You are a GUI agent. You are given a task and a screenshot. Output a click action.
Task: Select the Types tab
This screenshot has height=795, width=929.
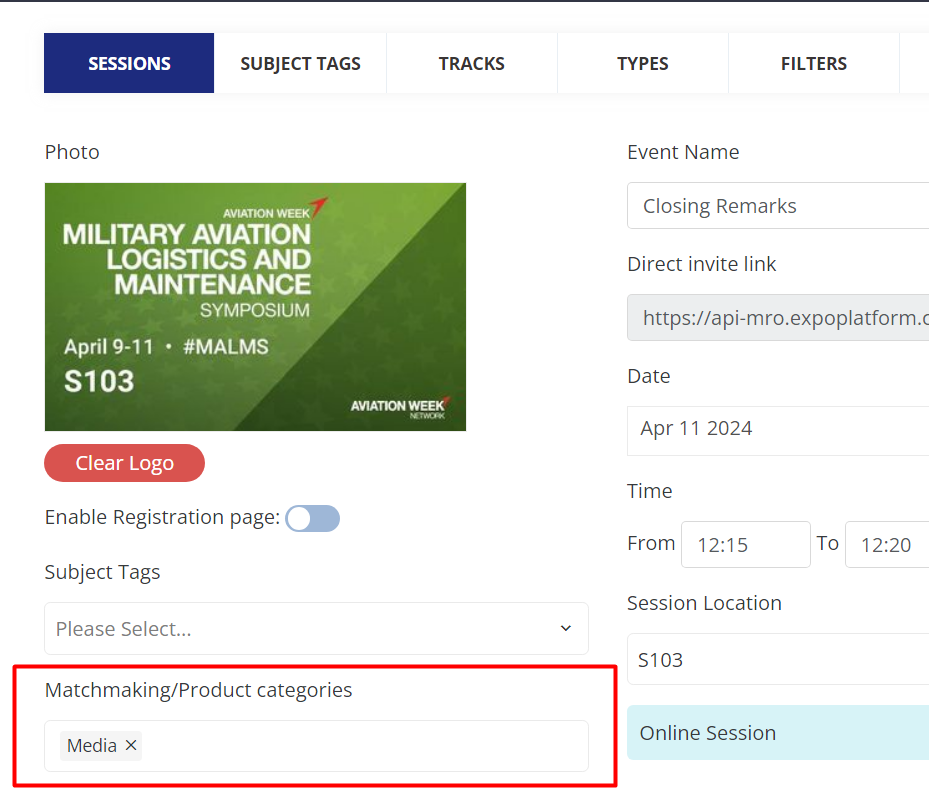pos(642,63)
